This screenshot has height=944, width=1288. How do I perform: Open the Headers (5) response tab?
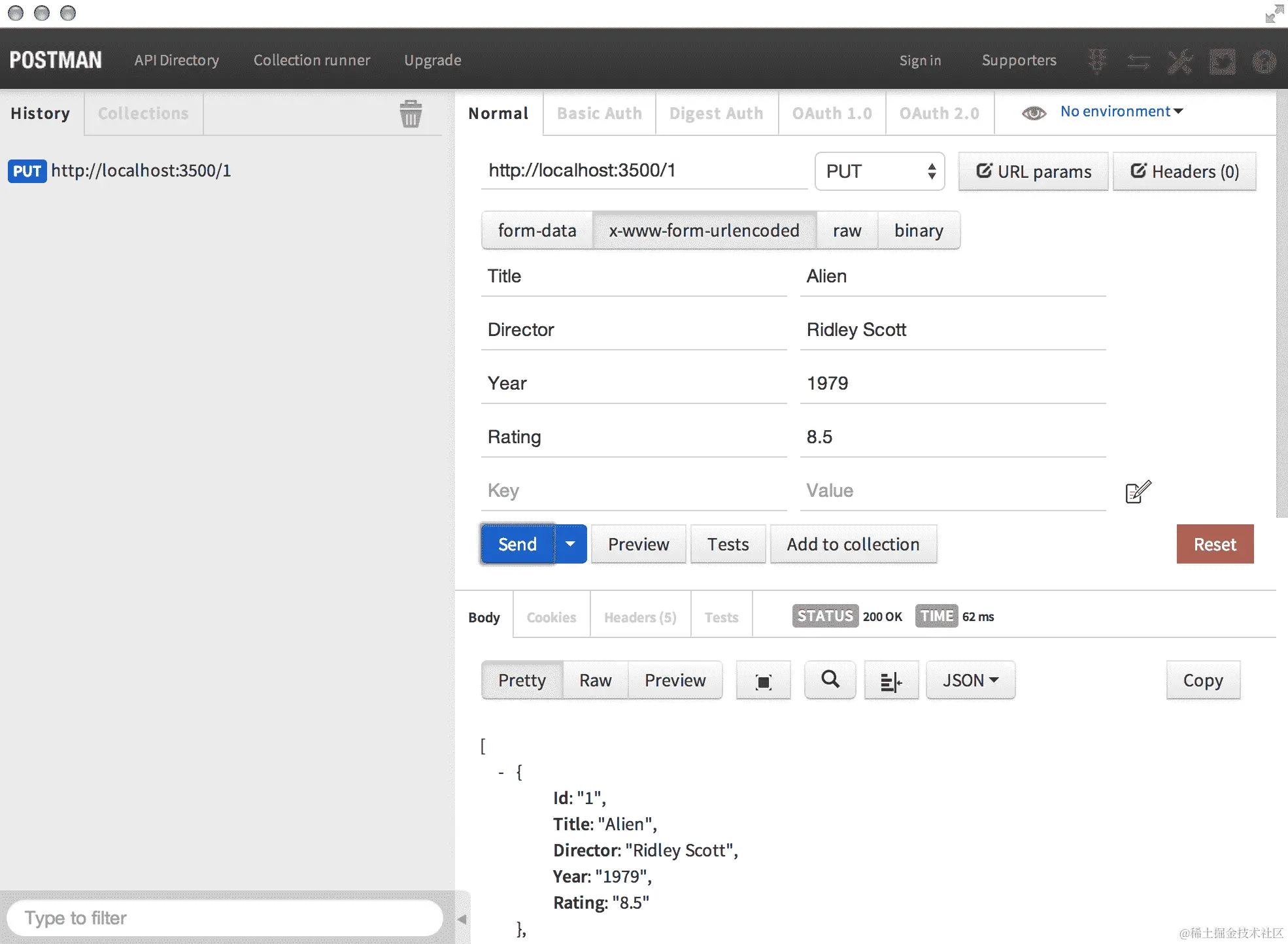click(640, 617)
